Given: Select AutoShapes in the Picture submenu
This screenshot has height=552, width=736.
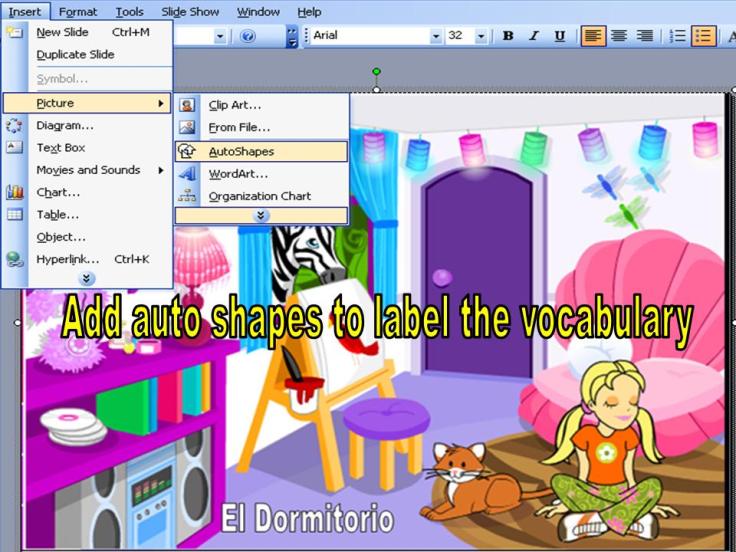Looking at the screenshot, I should tap(241, 152).
